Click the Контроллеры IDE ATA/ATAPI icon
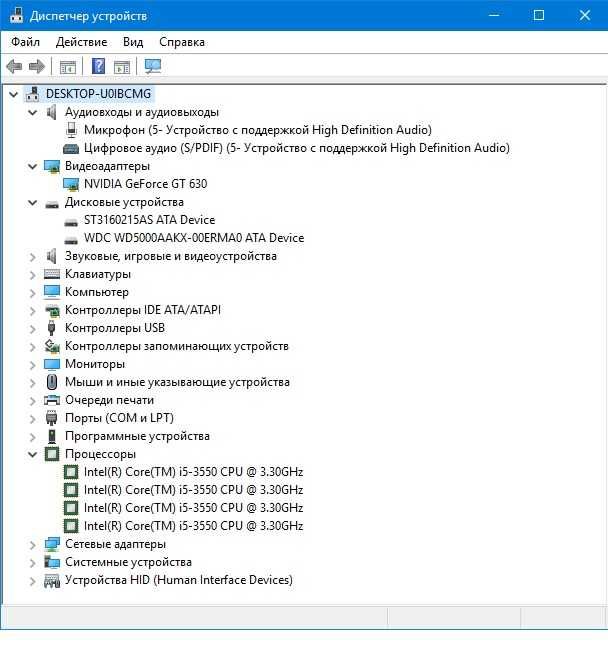Image resolution: width=608 pixels, height=648 pixels. [52, 310]
